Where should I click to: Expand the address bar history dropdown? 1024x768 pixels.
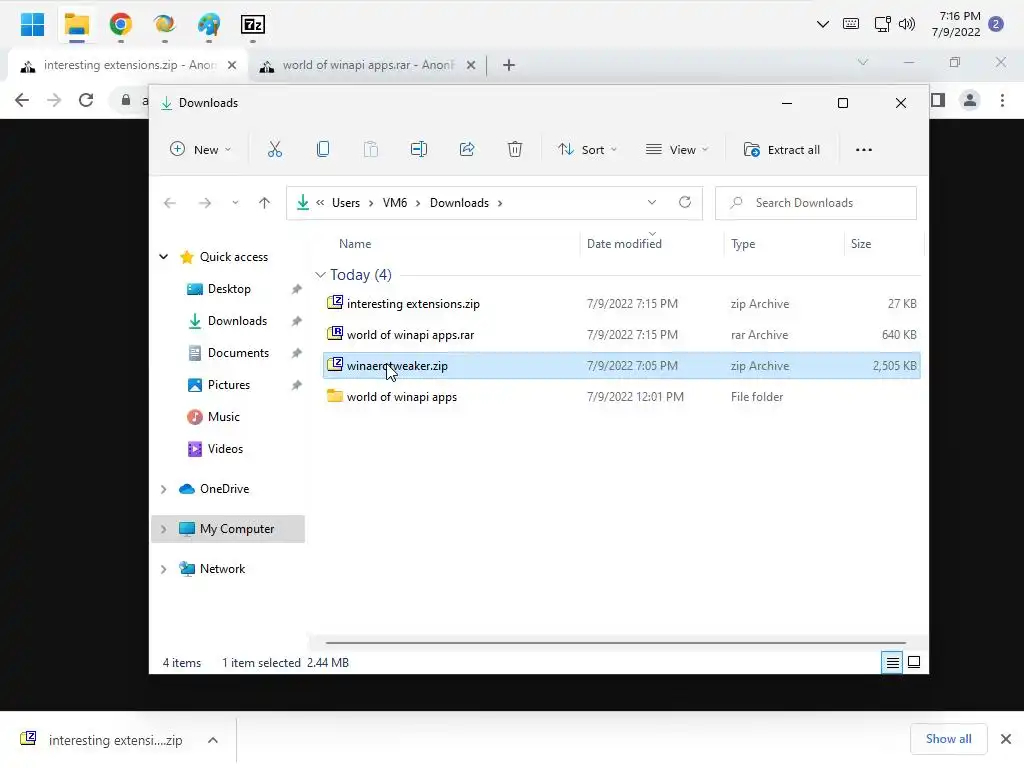click(x=652, y=202)
